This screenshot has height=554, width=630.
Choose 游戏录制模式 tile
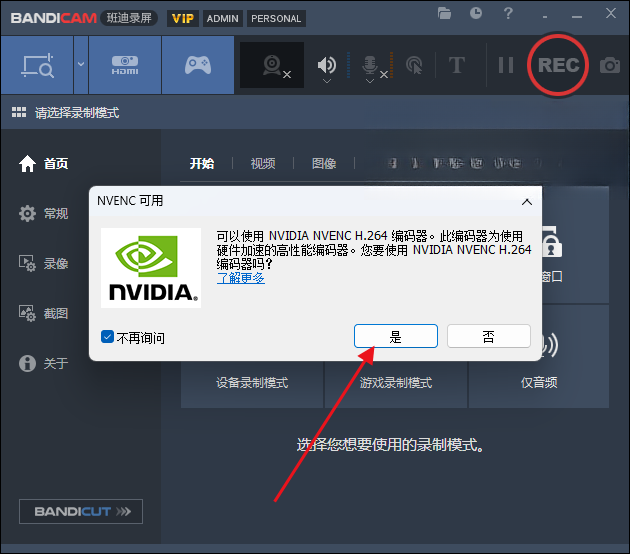pos(396,383)
